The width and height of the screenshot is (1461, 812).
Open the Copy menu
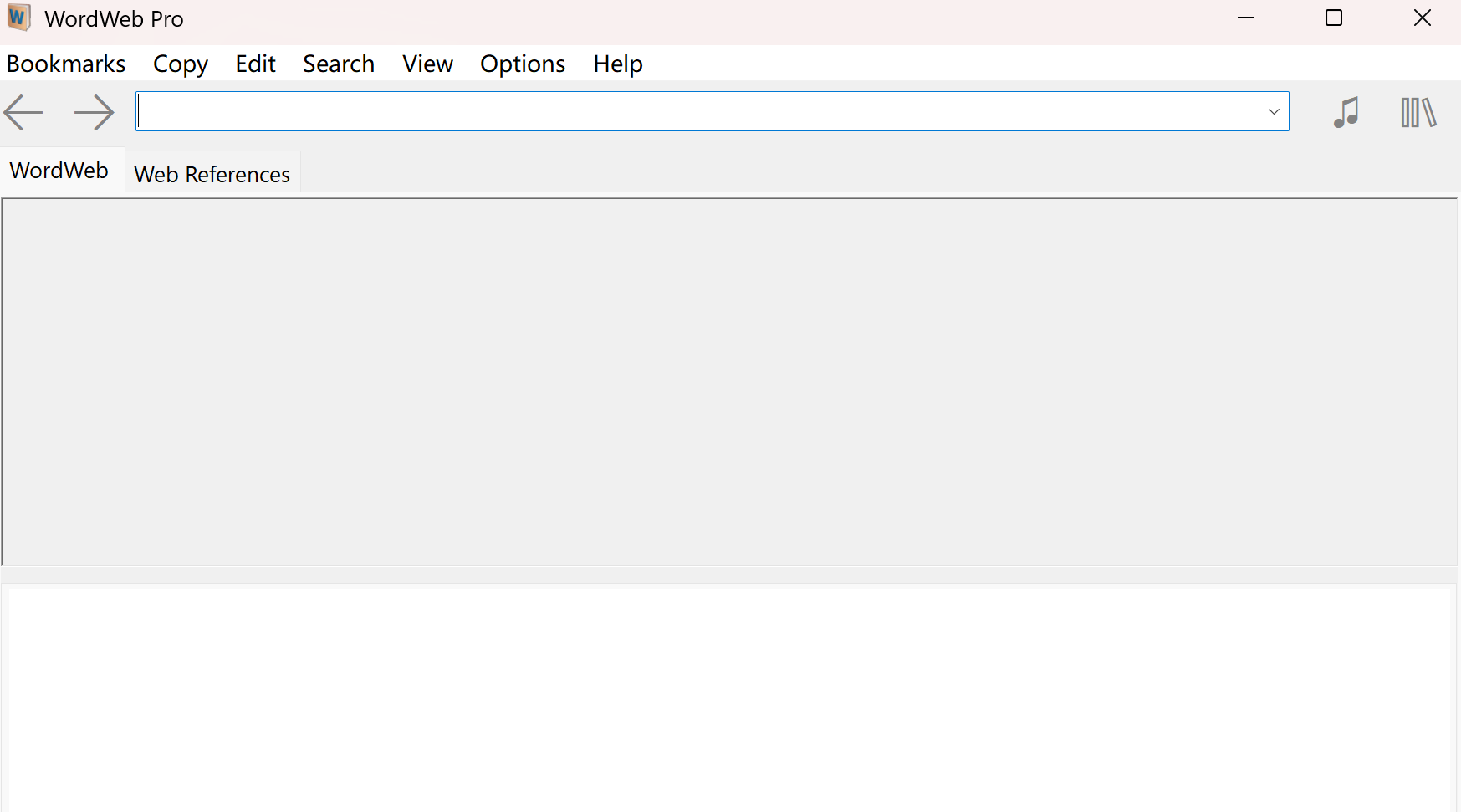(181, 64)
